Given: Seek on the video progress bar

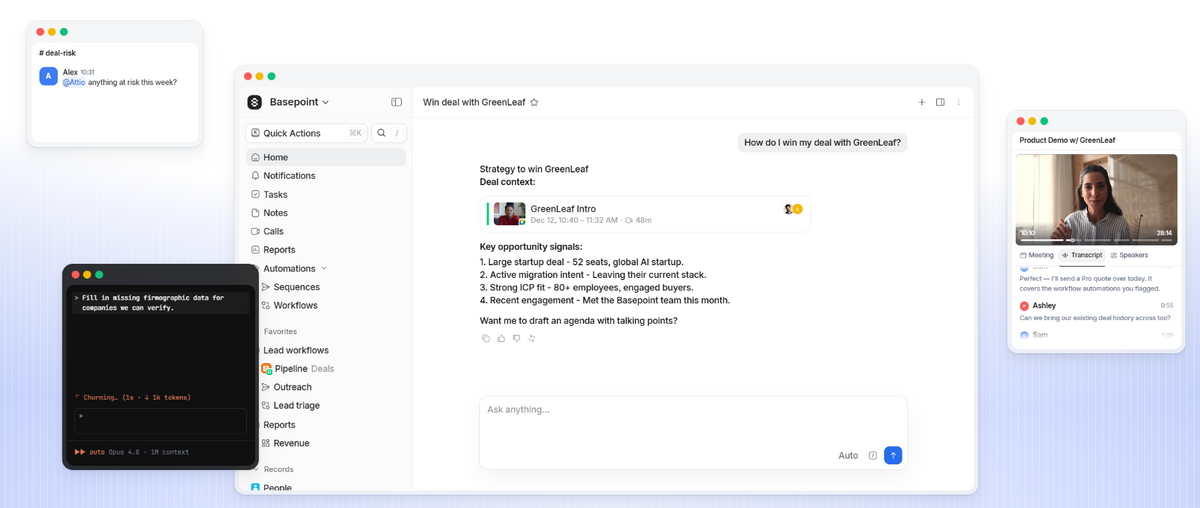Looking at the screenshot, I should pos(1095,240).
